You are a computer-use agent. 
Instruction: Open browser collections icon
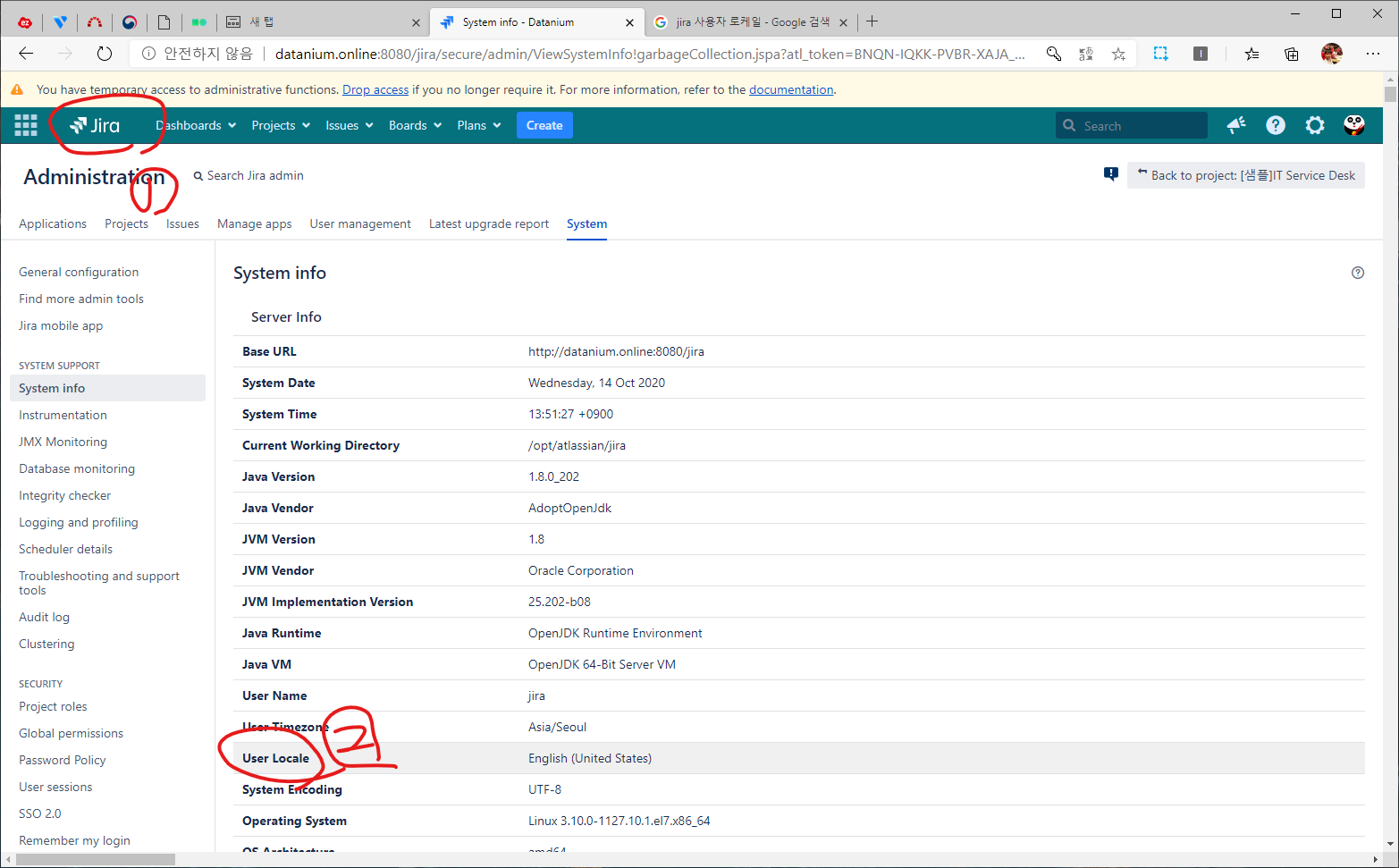point(1292,54)
